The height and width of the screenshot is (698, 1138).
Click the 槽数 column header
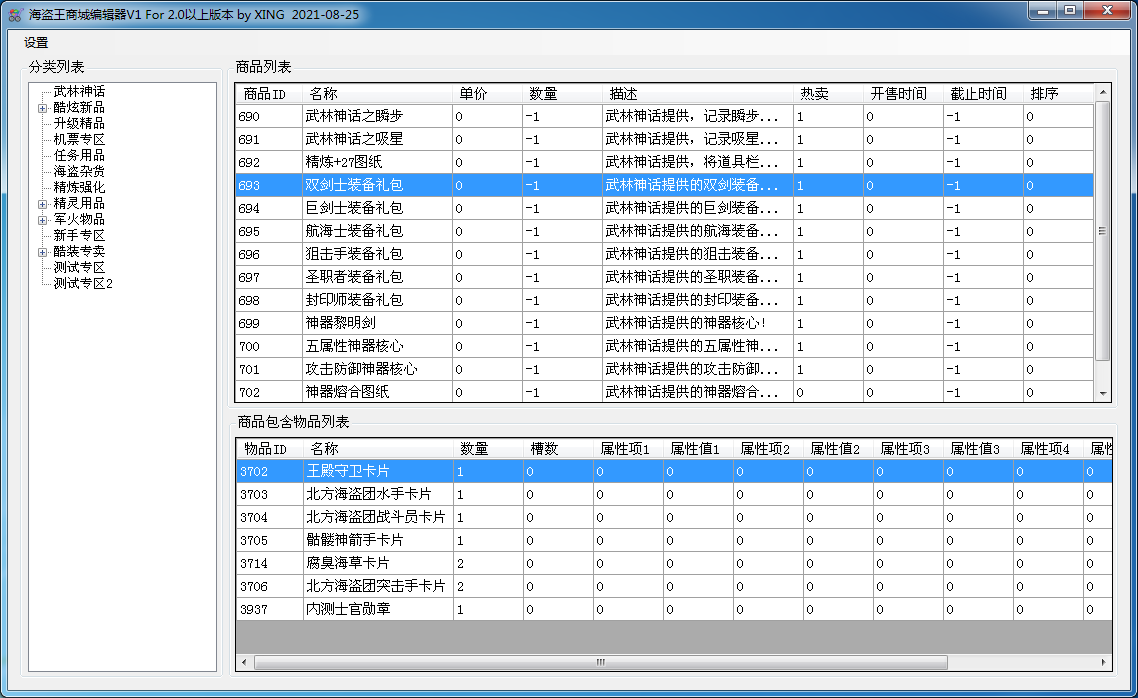tap(558, 449)
